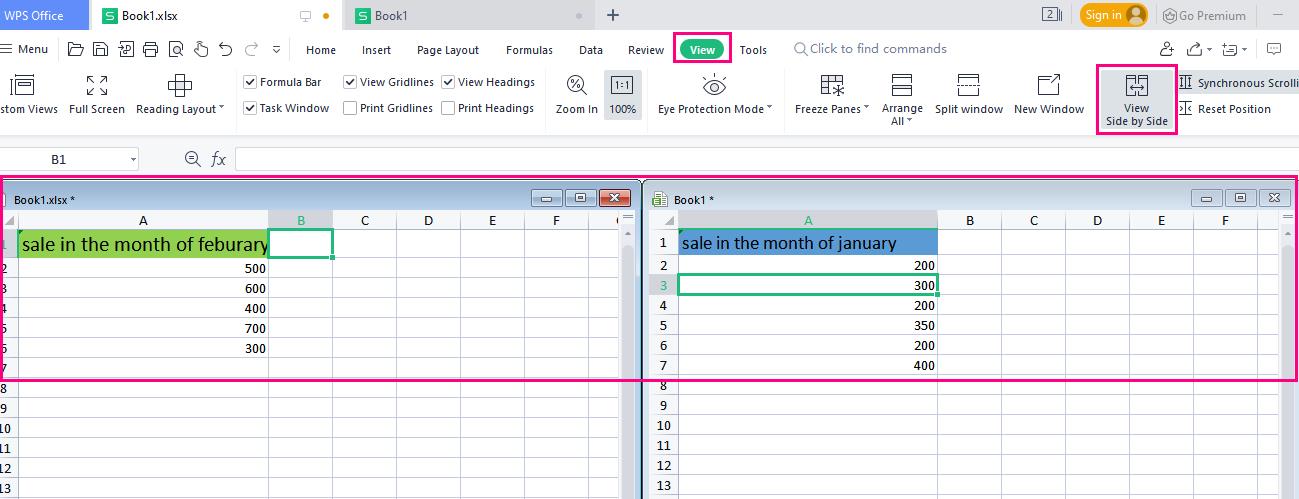Switch to the Review tab
Image resolution: width=1299 pixels, height=499 pixels.
tap(646, 50)
